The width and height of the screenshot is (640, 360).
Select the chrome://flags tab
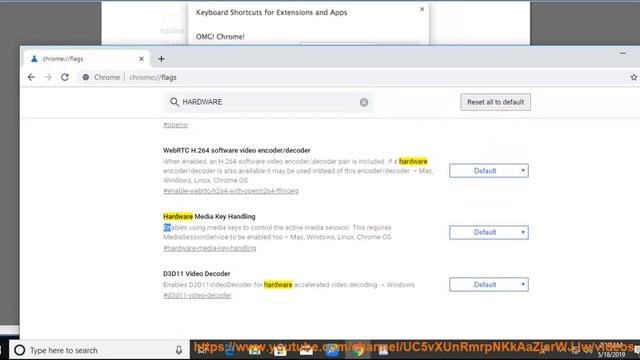point(87,59)
